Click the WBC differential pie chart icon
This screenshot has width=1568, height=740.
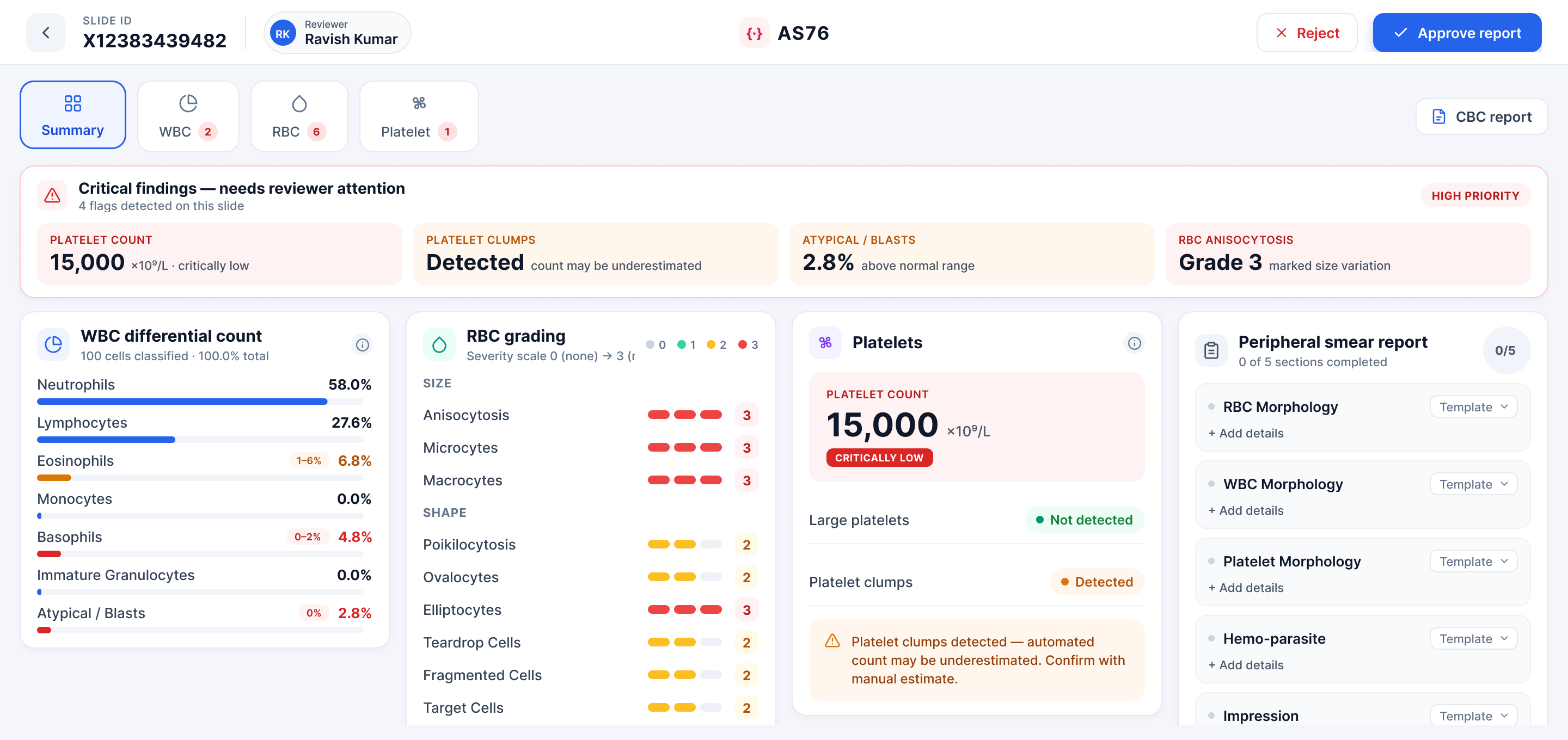point(53,344)
